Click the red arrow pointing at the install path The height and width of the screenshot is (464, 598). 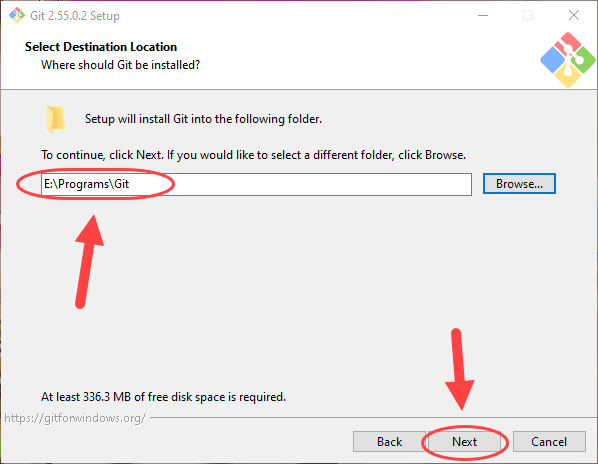click(x=88, y=262)
